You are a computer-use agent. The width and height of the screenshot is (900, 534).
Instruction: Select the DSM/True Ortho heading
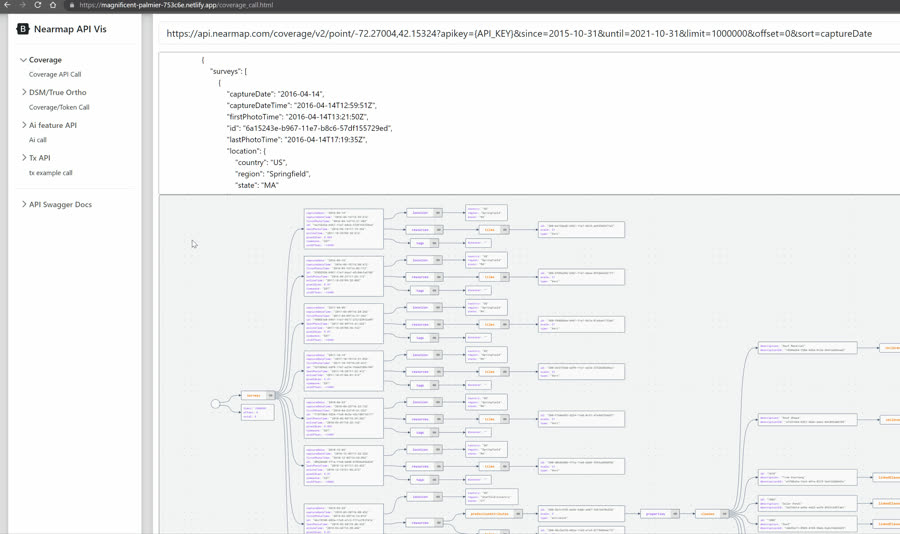[x=57, y=92]
